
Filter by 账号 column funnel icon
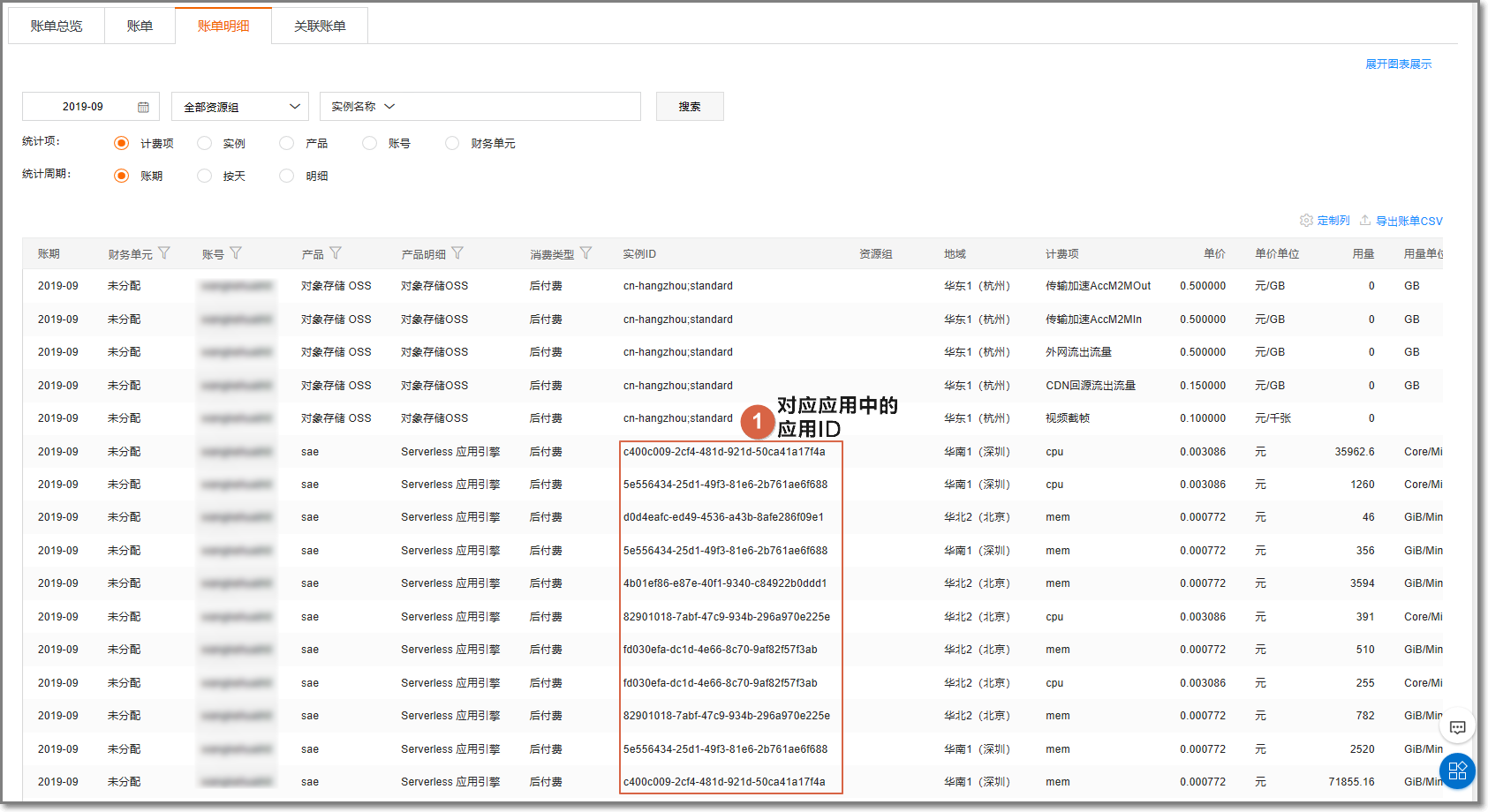(x=236, y=253)
